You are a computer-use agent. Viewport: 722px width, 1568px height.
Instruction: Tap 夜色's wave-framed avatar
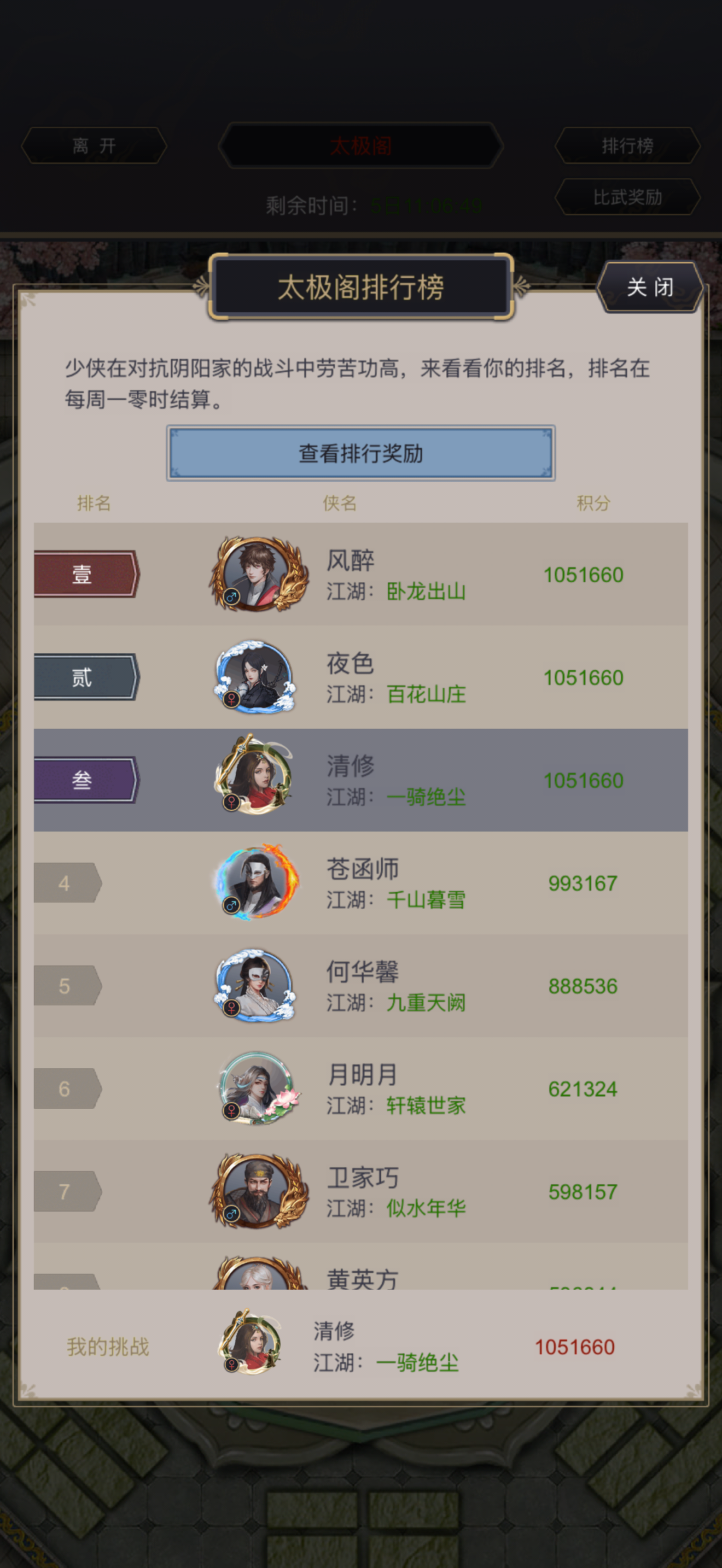(x=255, y=676)
